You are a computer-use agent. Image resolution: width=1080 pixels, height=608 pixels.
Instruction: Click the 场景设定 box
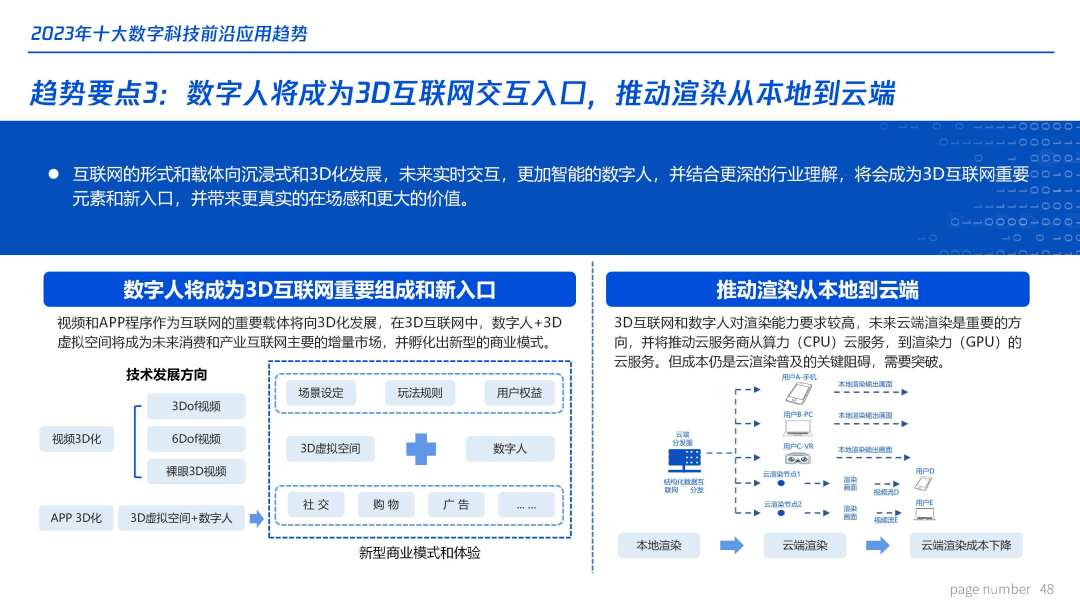(320, 393)
